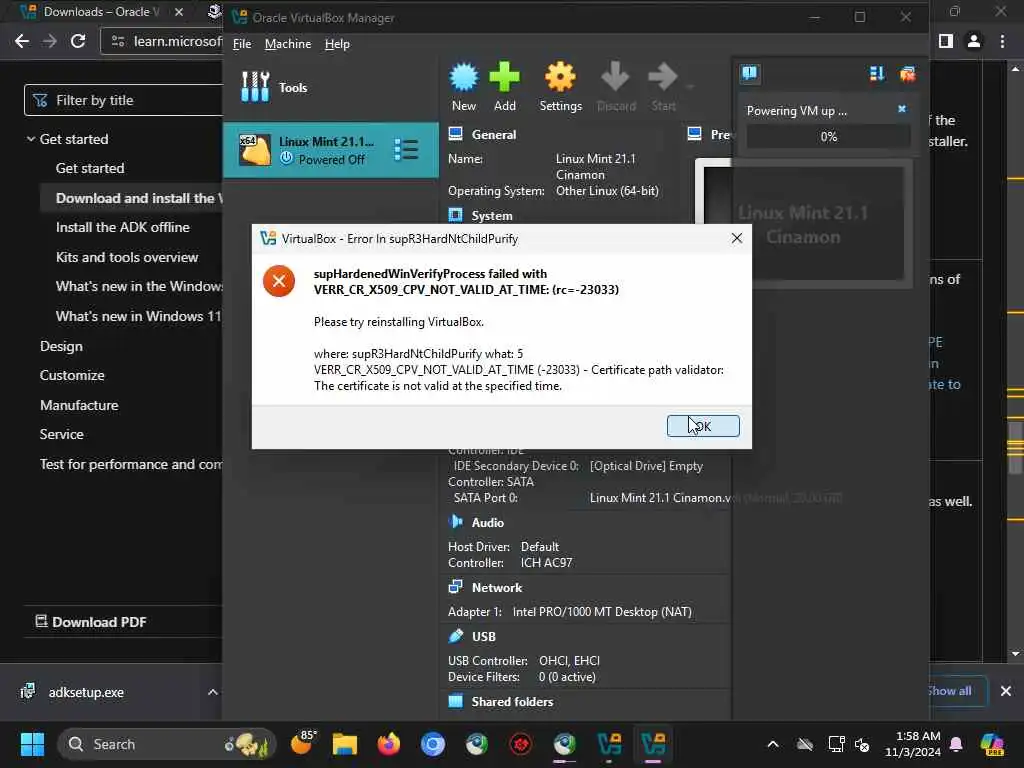Click the browser address bar

coord(163,41)
